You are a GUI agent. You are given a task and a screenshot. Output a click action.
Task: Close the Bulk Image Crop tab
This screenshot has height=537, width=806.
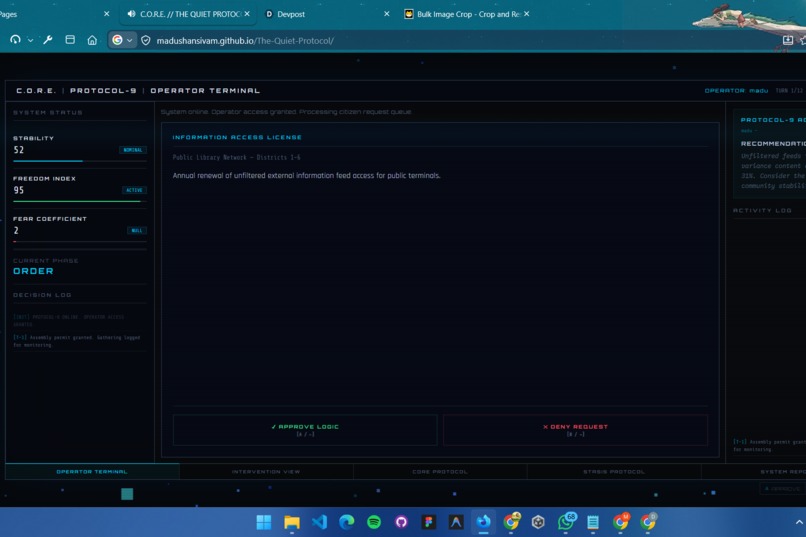(x=526, y=14)
